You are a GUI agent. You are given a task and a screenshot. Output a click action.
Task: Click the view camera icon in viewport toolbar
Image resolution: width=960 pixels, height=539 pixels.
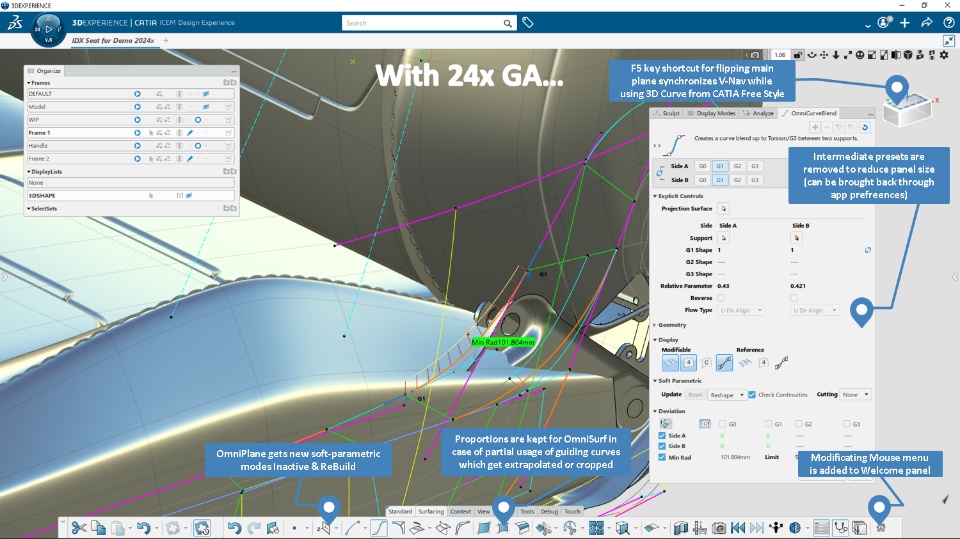(x=755, y=55)
